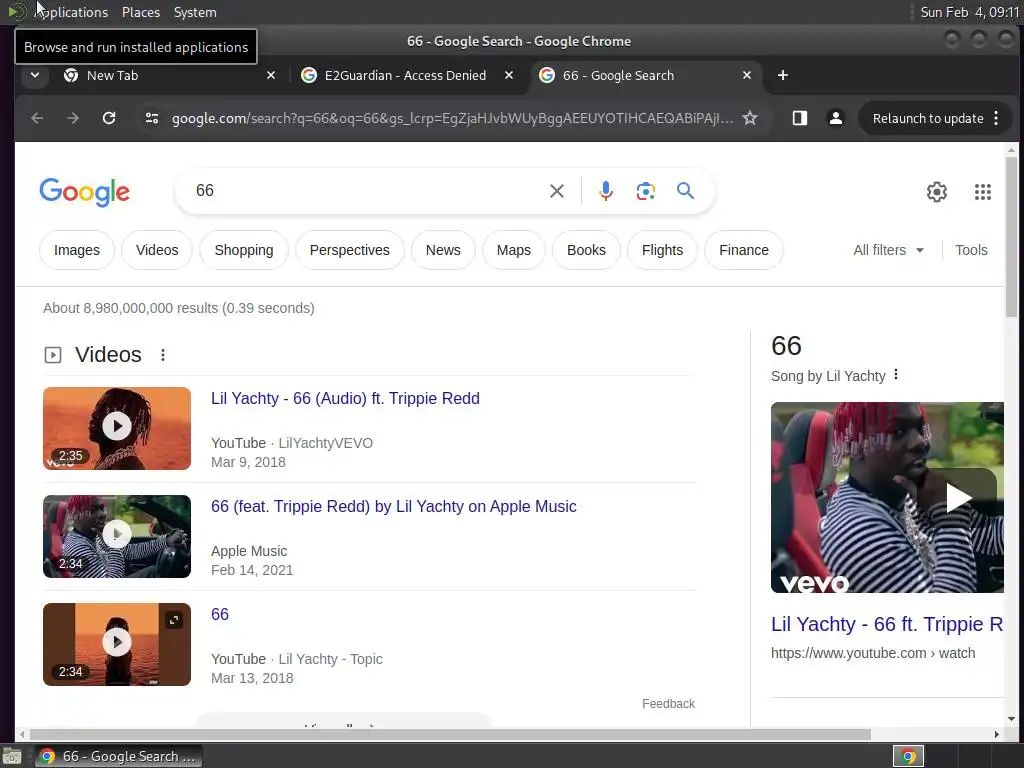Click the browser forward arrow

point(72,118)
